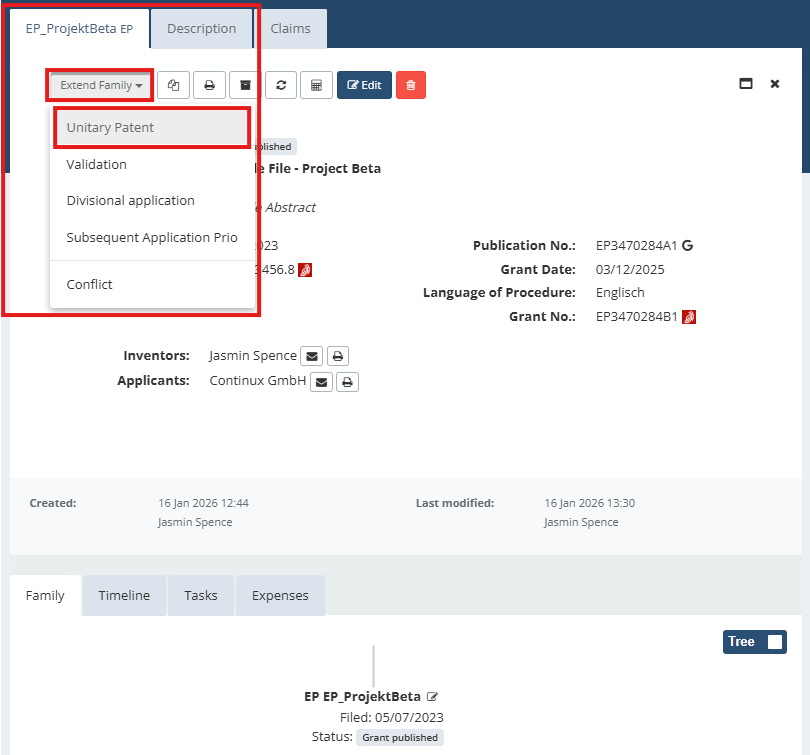
Task: Maximize the detail panel
Action: [x=746, y=84]
